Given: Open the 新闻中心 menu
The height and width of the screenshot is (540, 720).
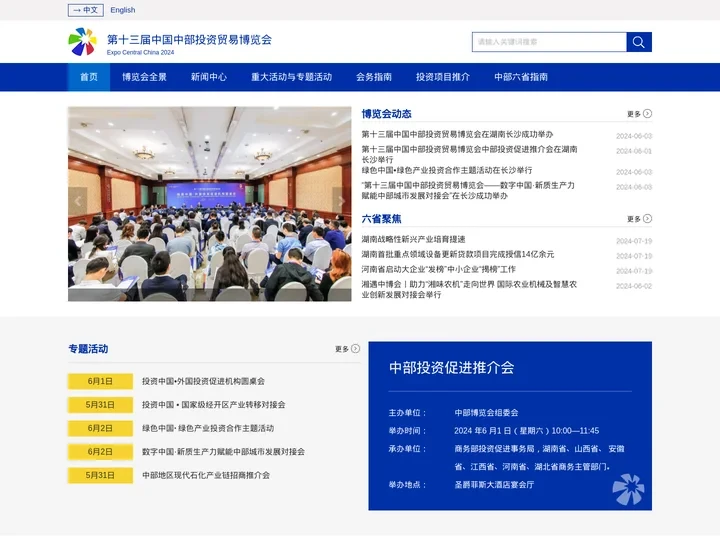Looking at the screenshot, I should [208, 77].
